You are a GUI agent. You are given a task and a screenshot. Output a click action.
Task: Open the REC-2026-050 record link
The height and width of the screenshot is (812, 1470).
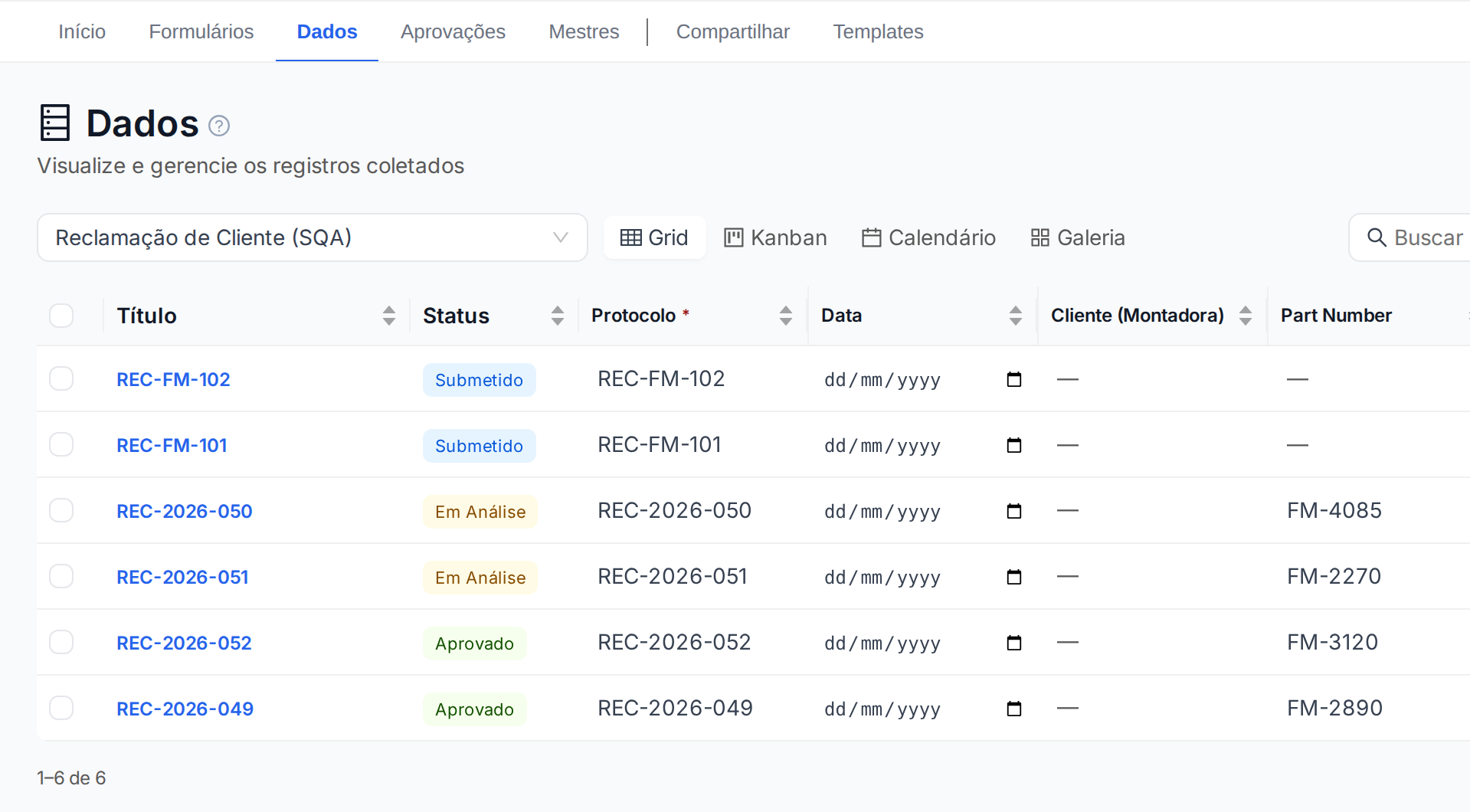[185, 511]
